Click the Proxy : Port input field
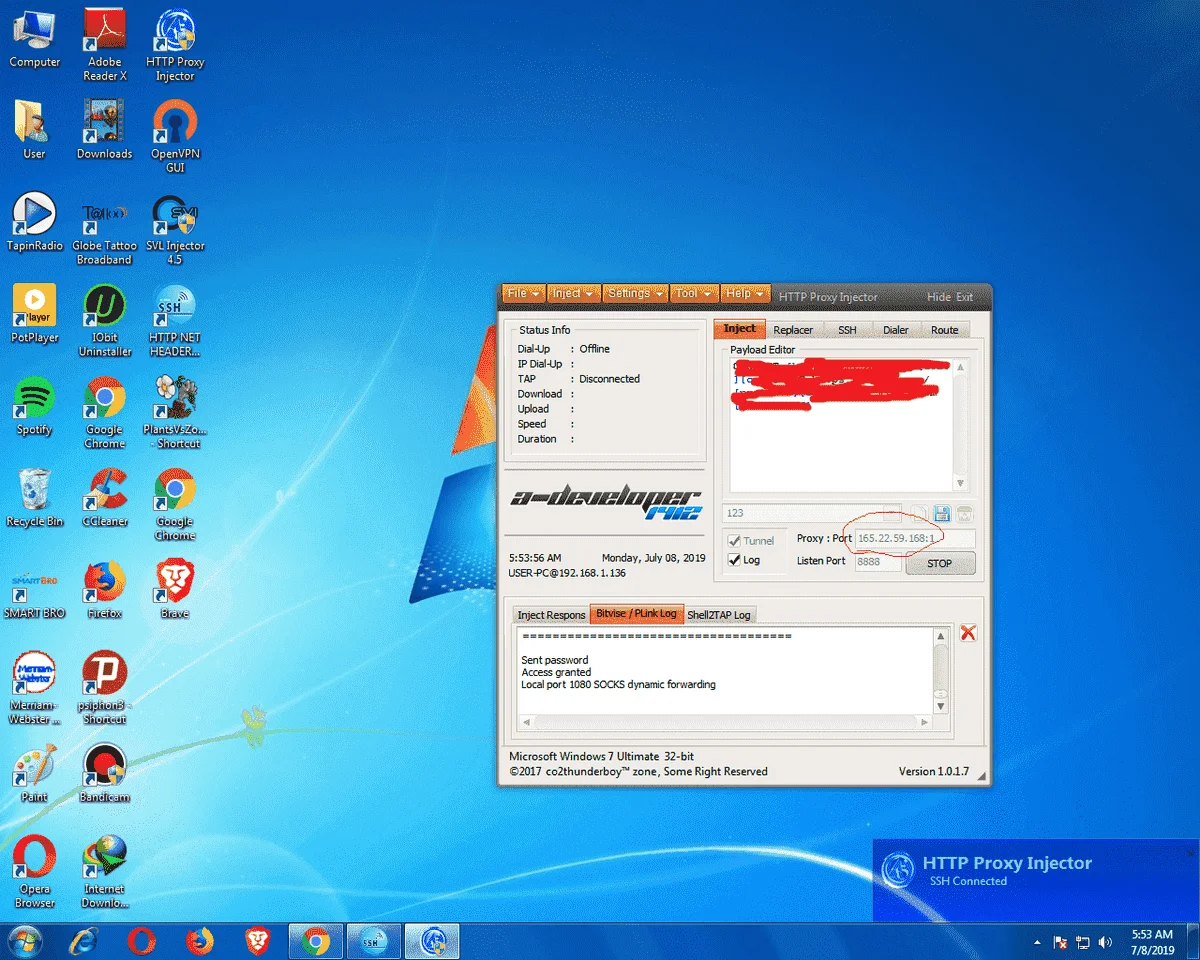1200x960 pixels. (x=914, y=539)
